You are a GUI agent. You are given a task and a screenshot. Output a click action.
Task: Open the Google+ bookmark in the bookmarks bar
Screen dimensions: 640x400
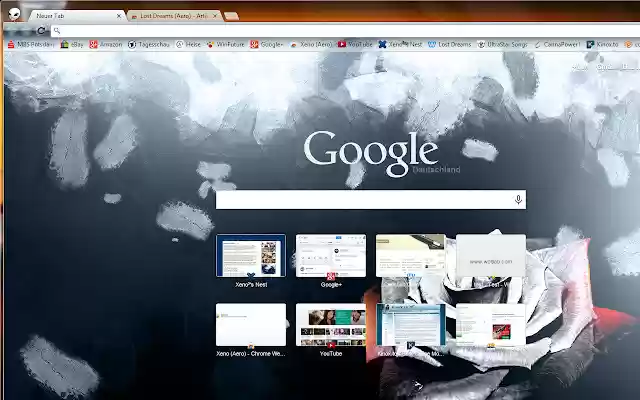267,44
